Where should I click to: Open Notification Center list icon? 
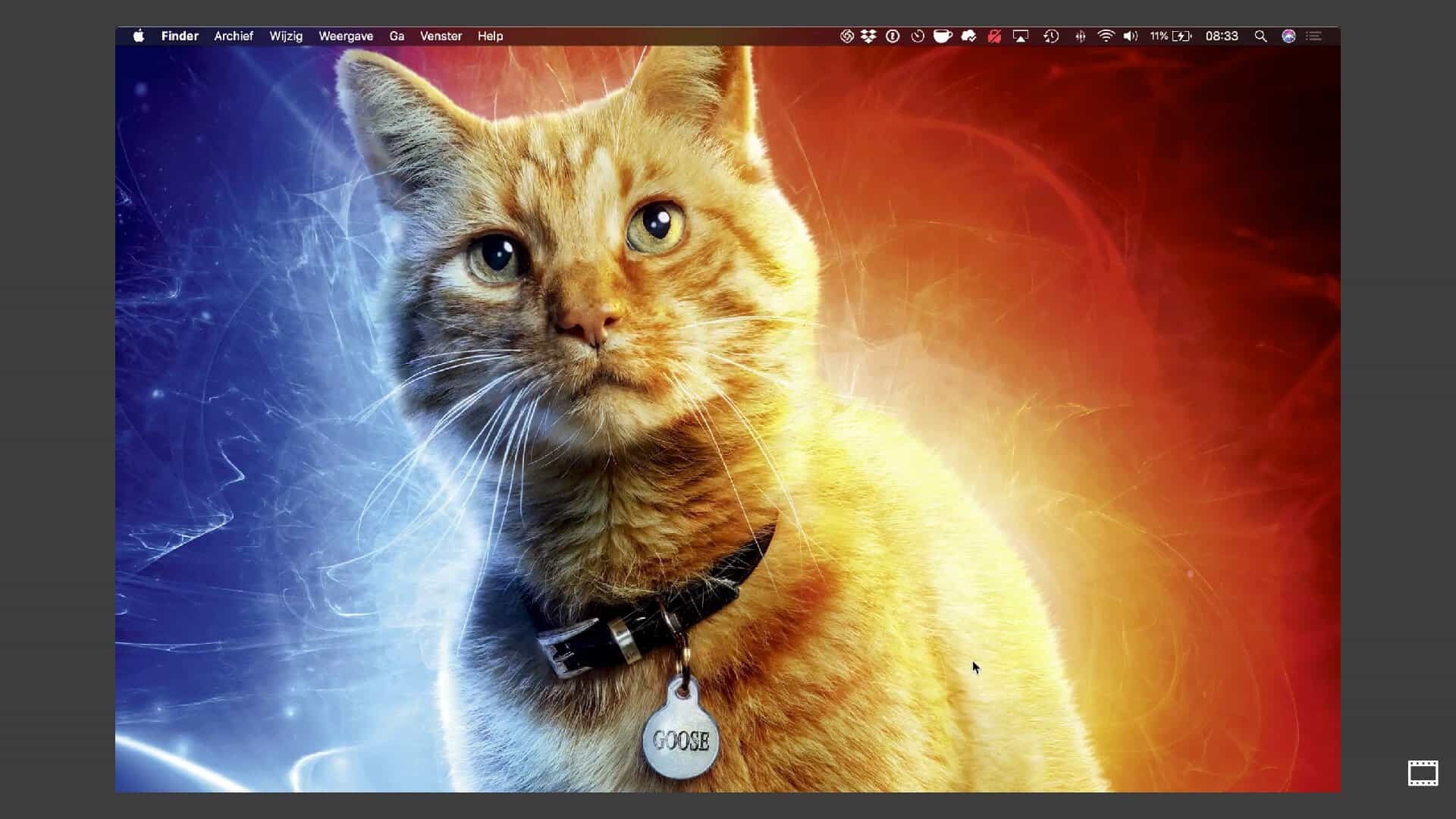pyautogui.click(x=1314, y=36)
